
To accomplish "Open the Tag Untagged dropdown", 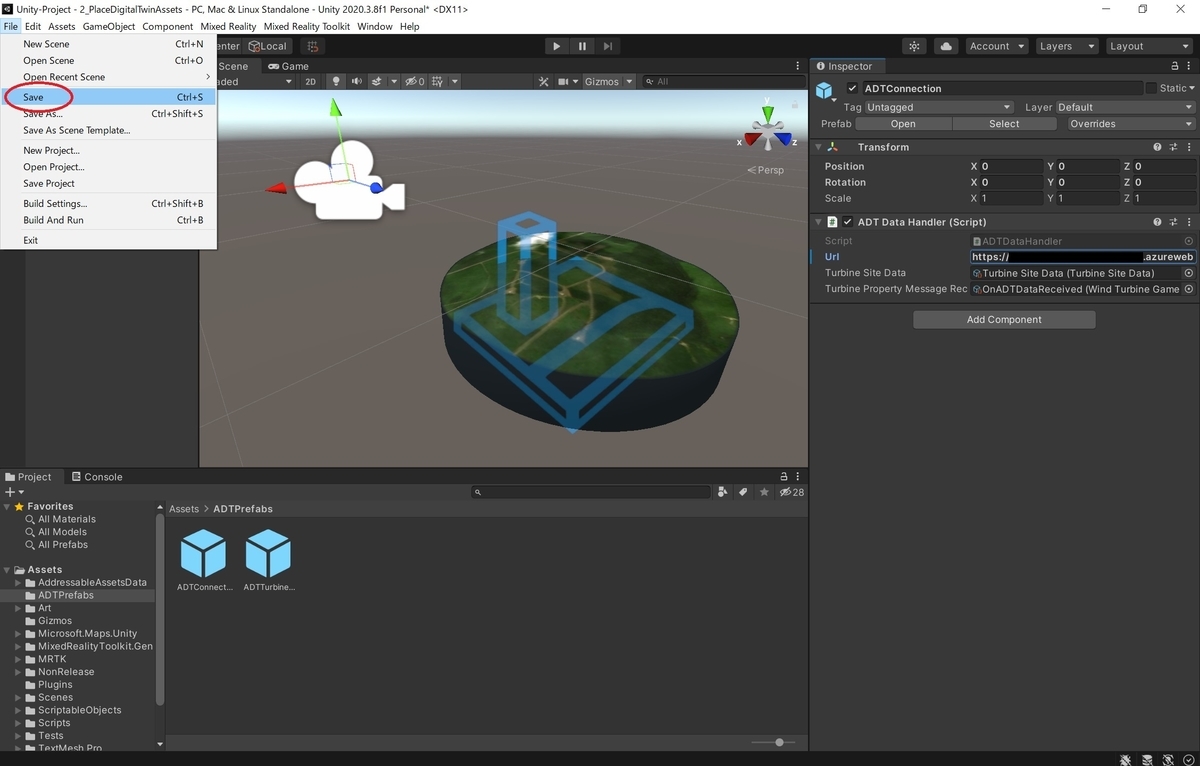I will [939, 107].
